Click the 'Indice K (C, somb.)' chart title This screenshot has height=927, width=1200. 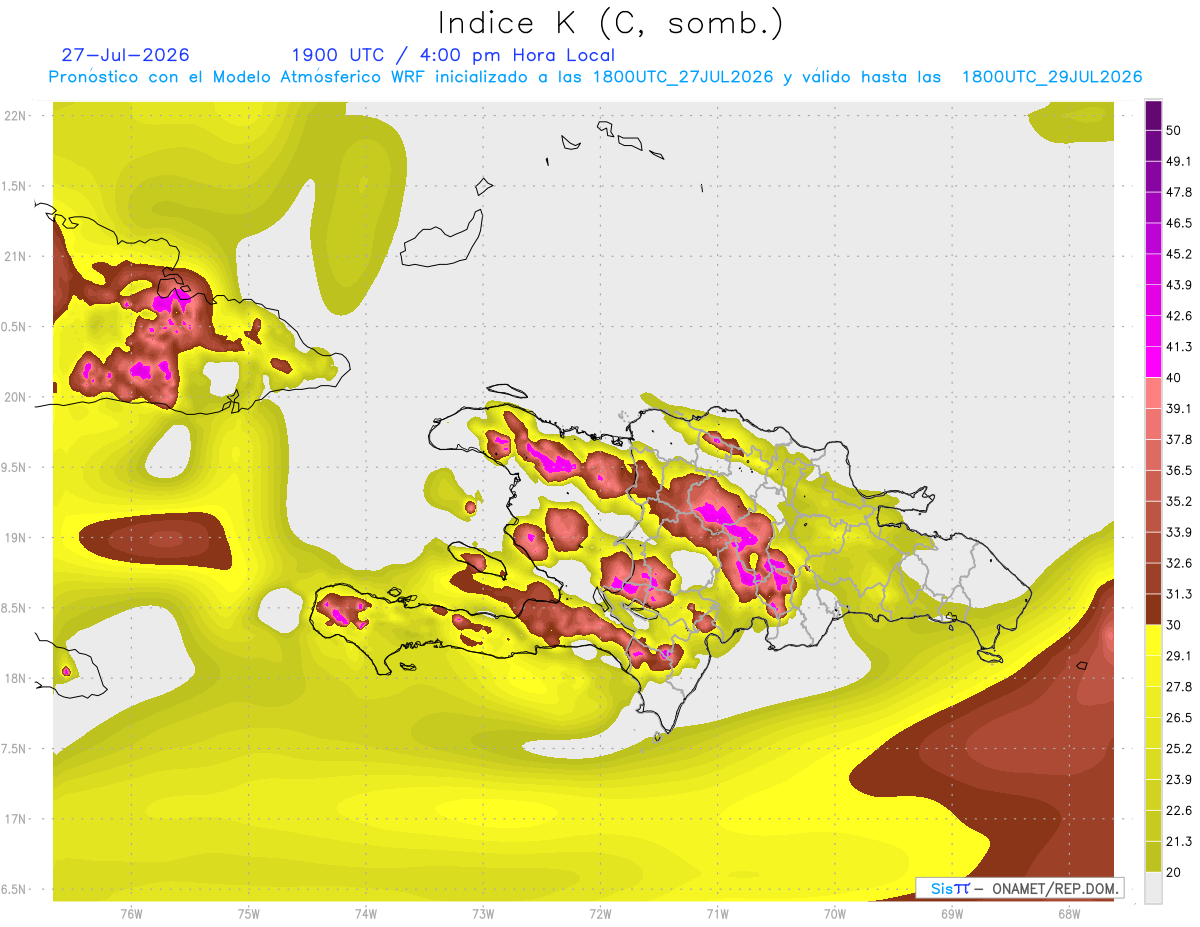(610, 24)
